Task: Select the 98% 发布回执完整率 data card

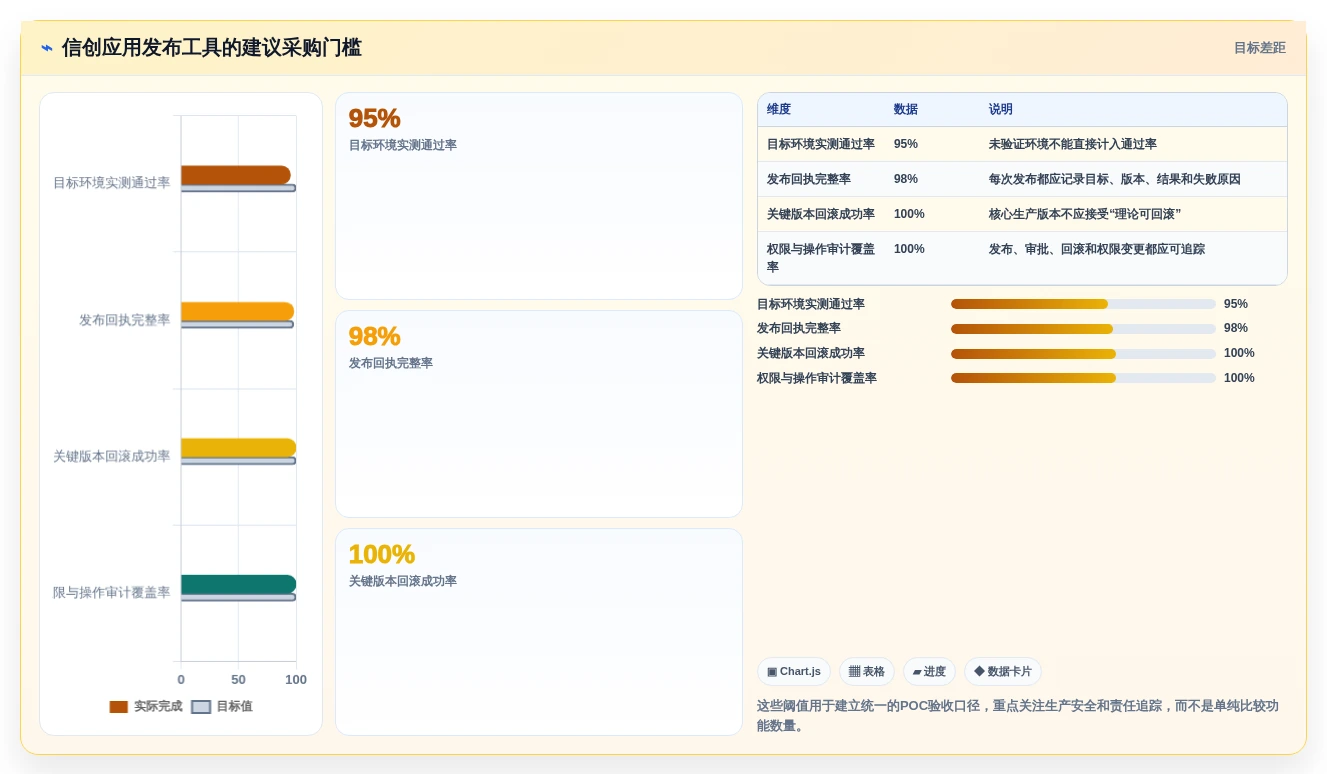Action: pos(539,414)
